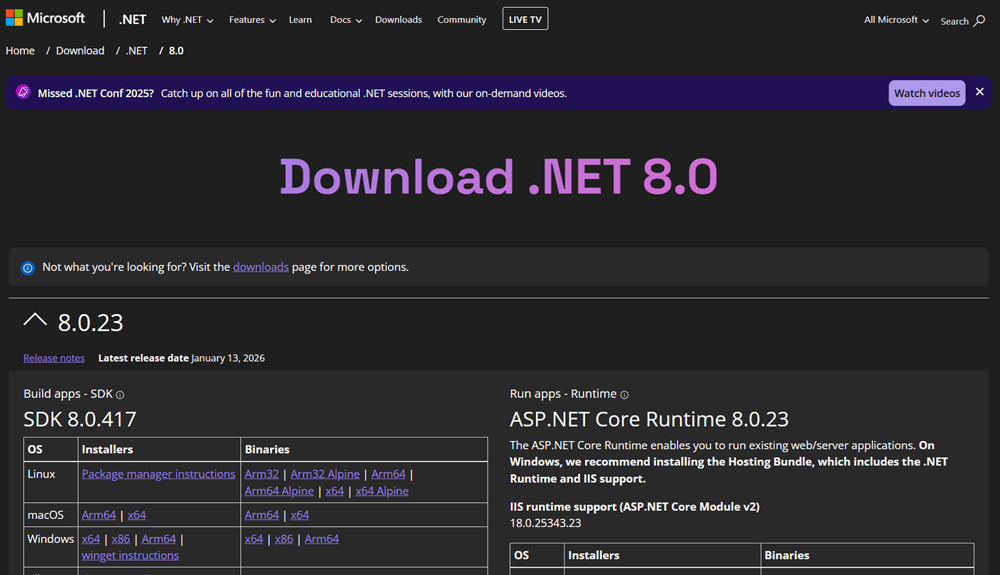Open the All Microsoft dropdown
Screen dimensions: 1000x575
tap(896, 20)
